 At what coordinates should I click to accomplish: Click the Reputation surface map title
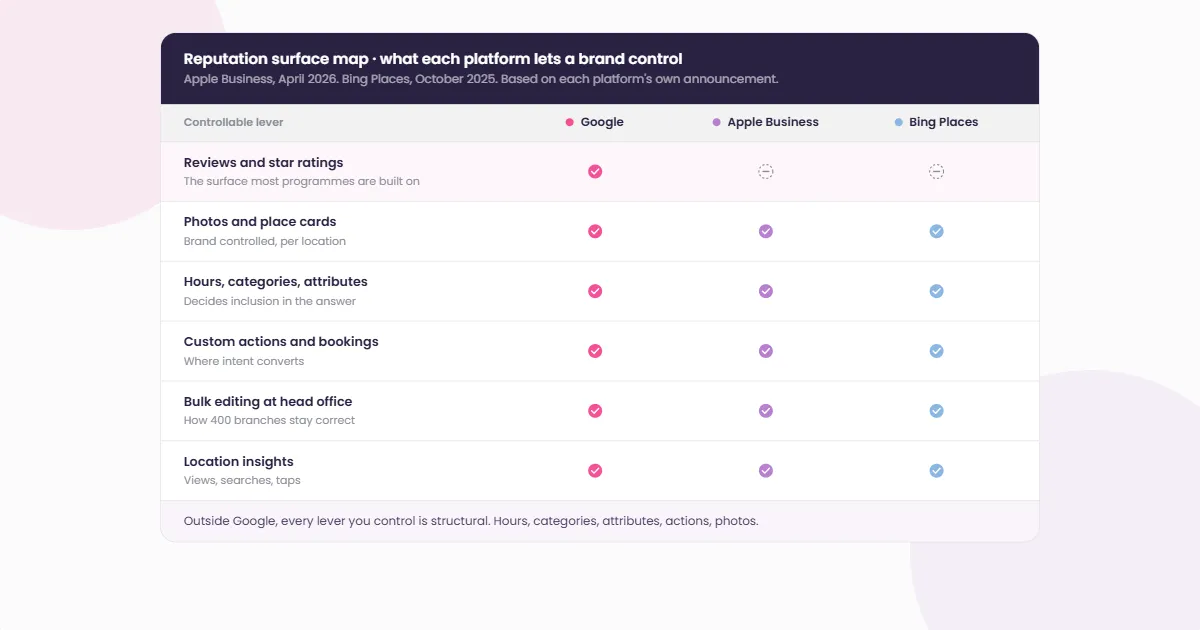(433, 59)
